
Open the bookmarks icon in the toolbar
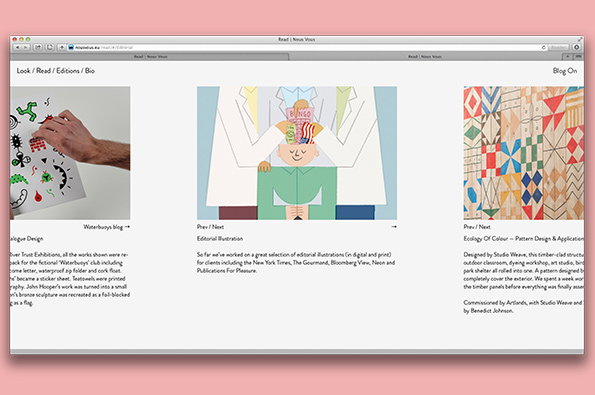(49, 47)
